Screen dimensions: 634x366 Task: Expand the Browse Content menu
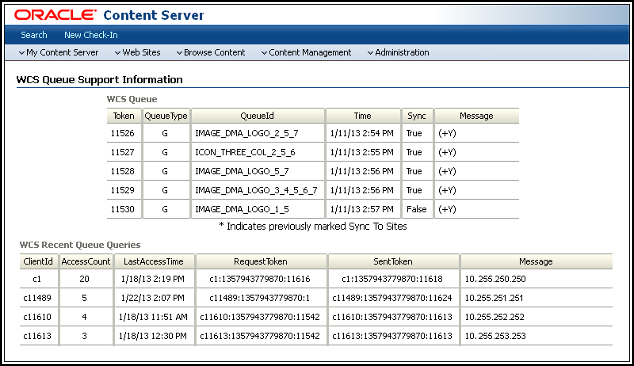point(211,53)
